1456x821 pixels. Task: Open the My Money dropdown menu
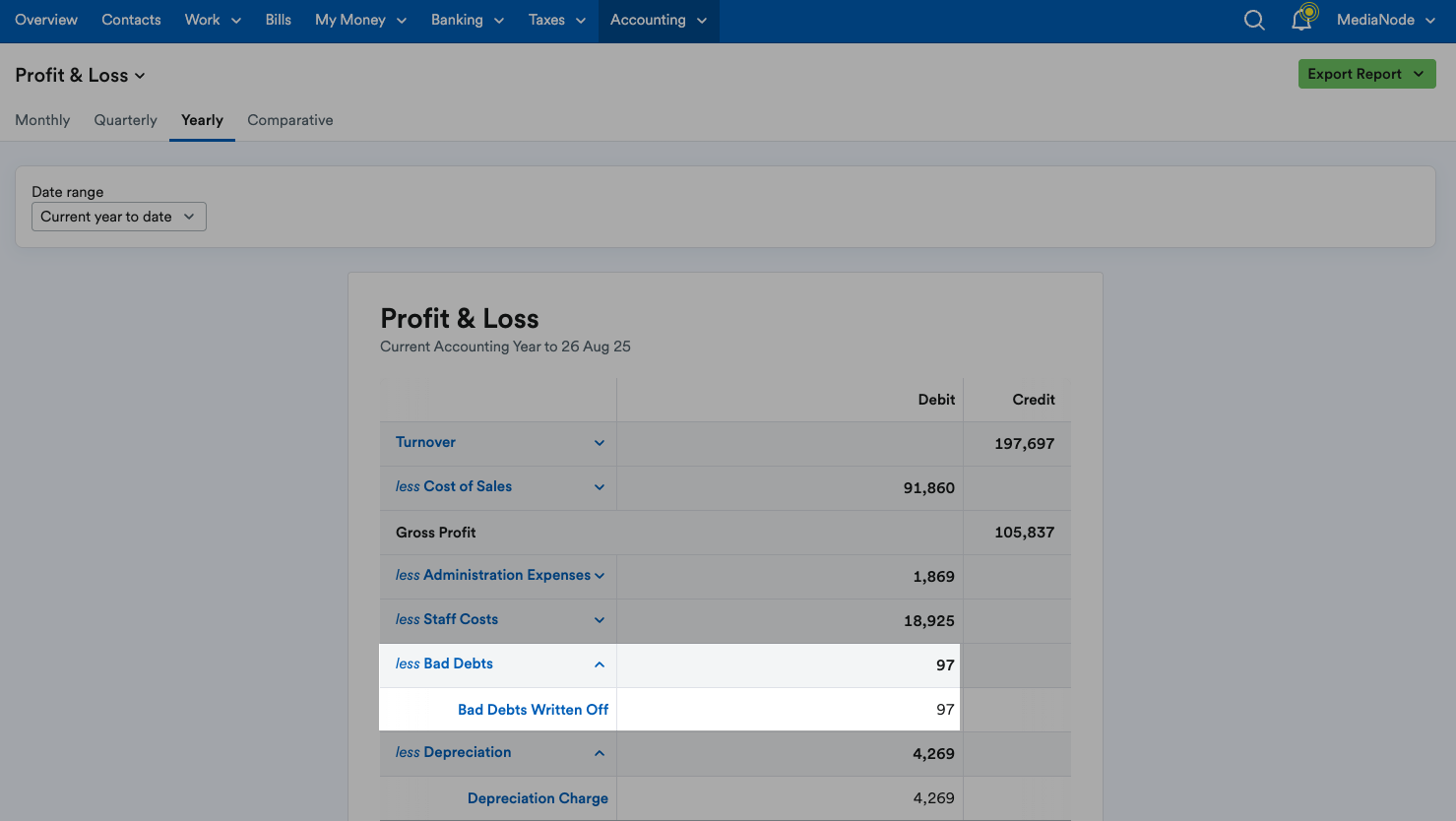pyautogui.click(x=361, y=20)
